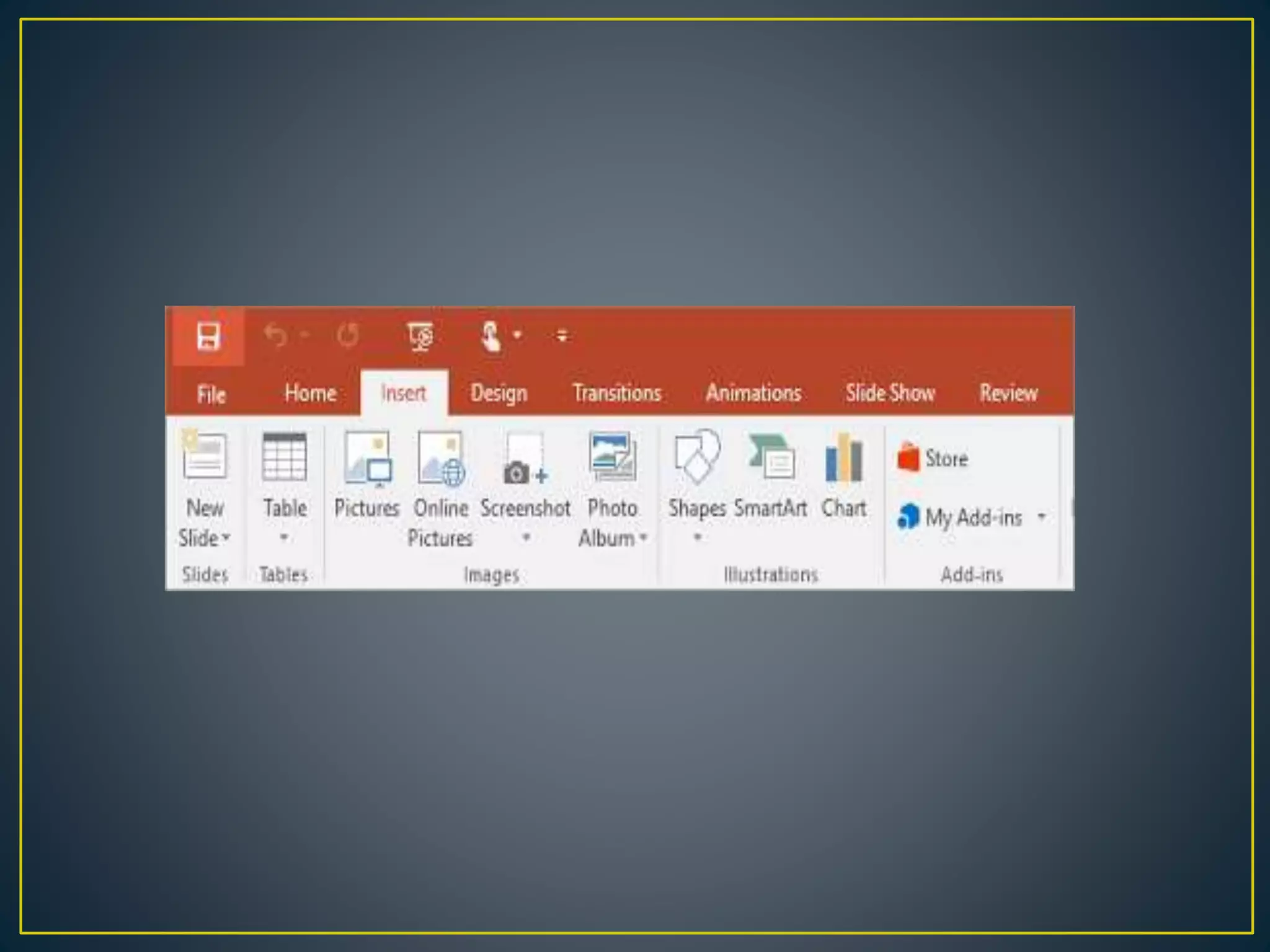This screenshot has width=1270, height=952.
Task: Open the File menu
Action: [211, 394]
